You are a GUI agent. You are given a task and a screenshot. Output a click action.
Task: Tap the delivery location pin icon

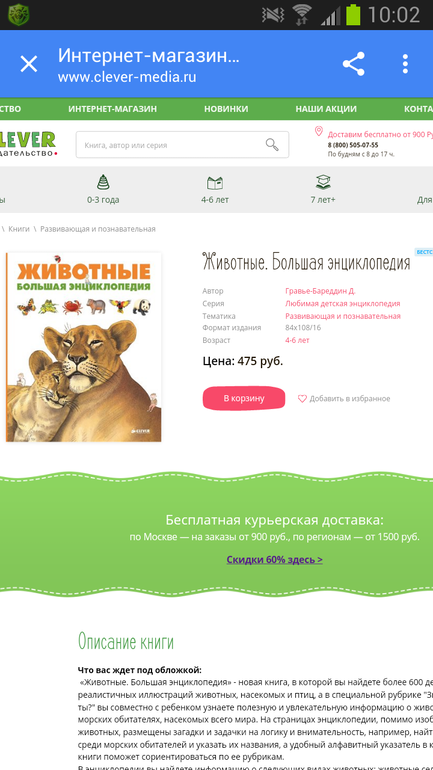tap(319, 131)
